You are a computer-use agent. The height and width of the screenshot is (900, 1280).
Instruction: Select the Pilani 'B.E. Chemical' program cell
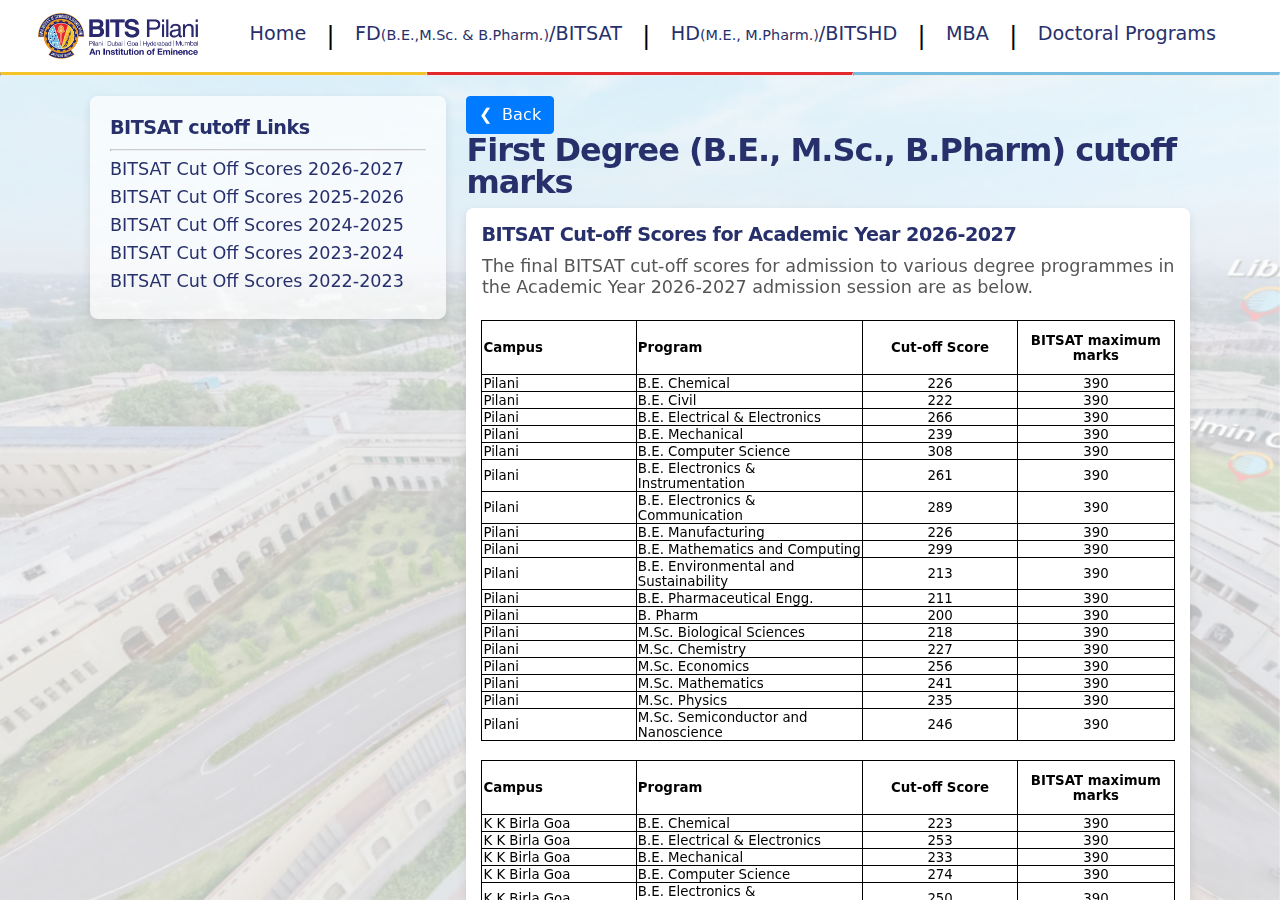[749, 383]
